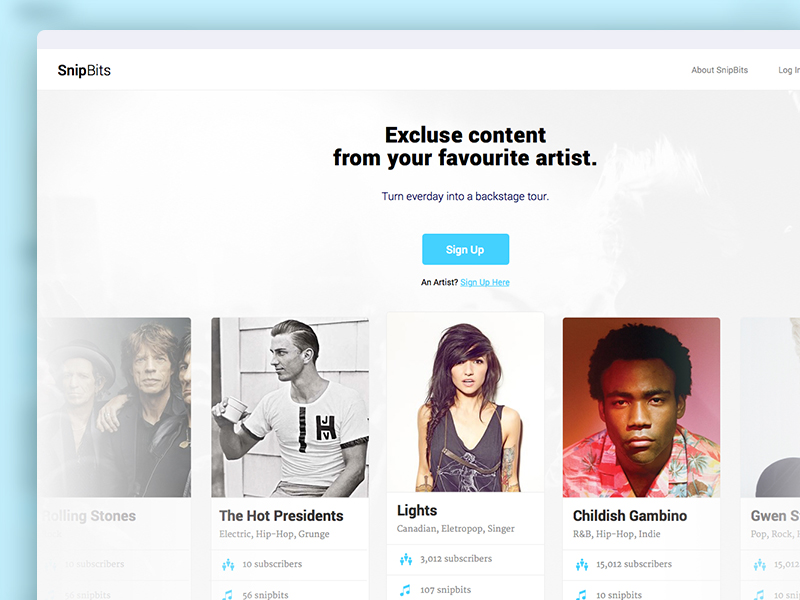Click the Lights snipbits music note icon
This screenshot has height=600, width=800.
(405, 590)
